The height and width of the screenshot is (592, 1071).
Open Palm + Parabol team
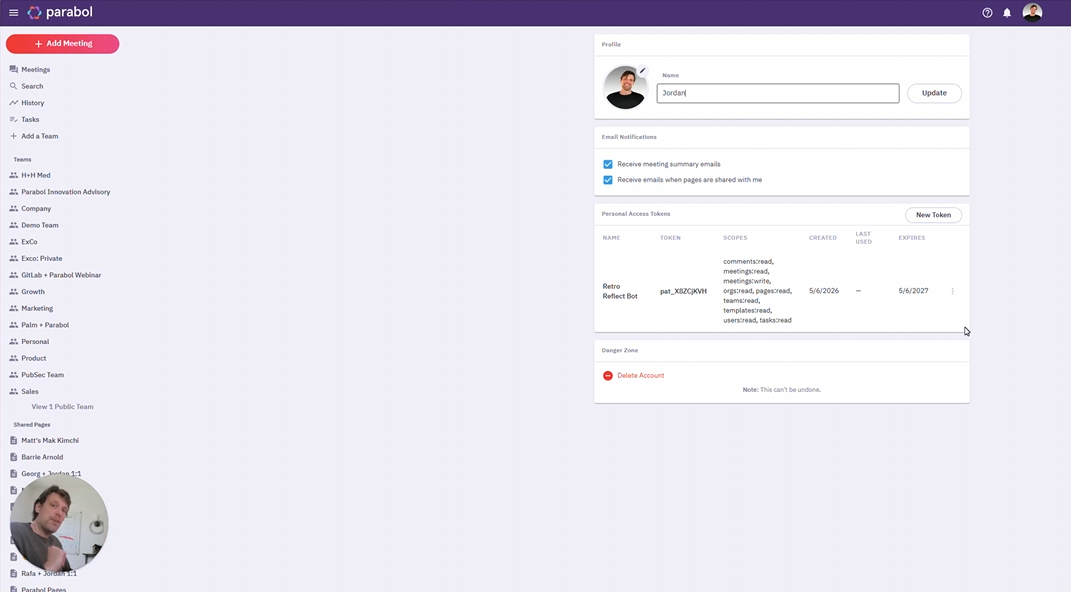pos(45,325)
